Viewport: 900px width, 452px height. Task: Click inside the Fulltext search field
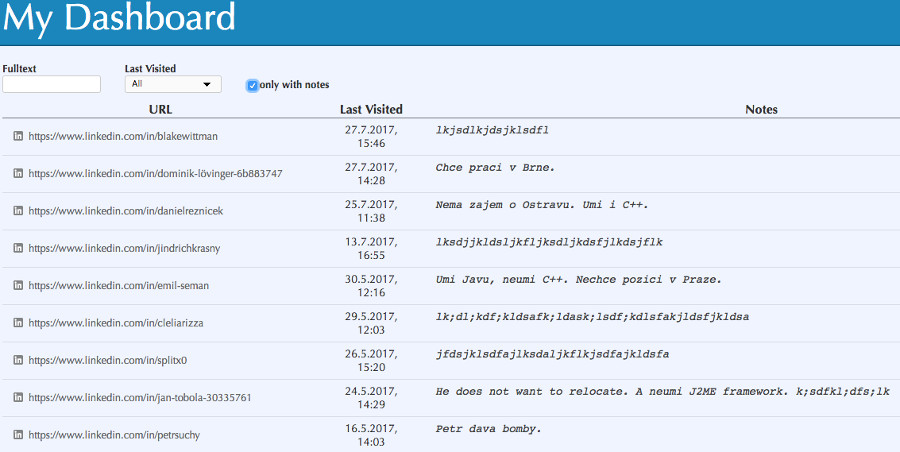click(52, 84)
